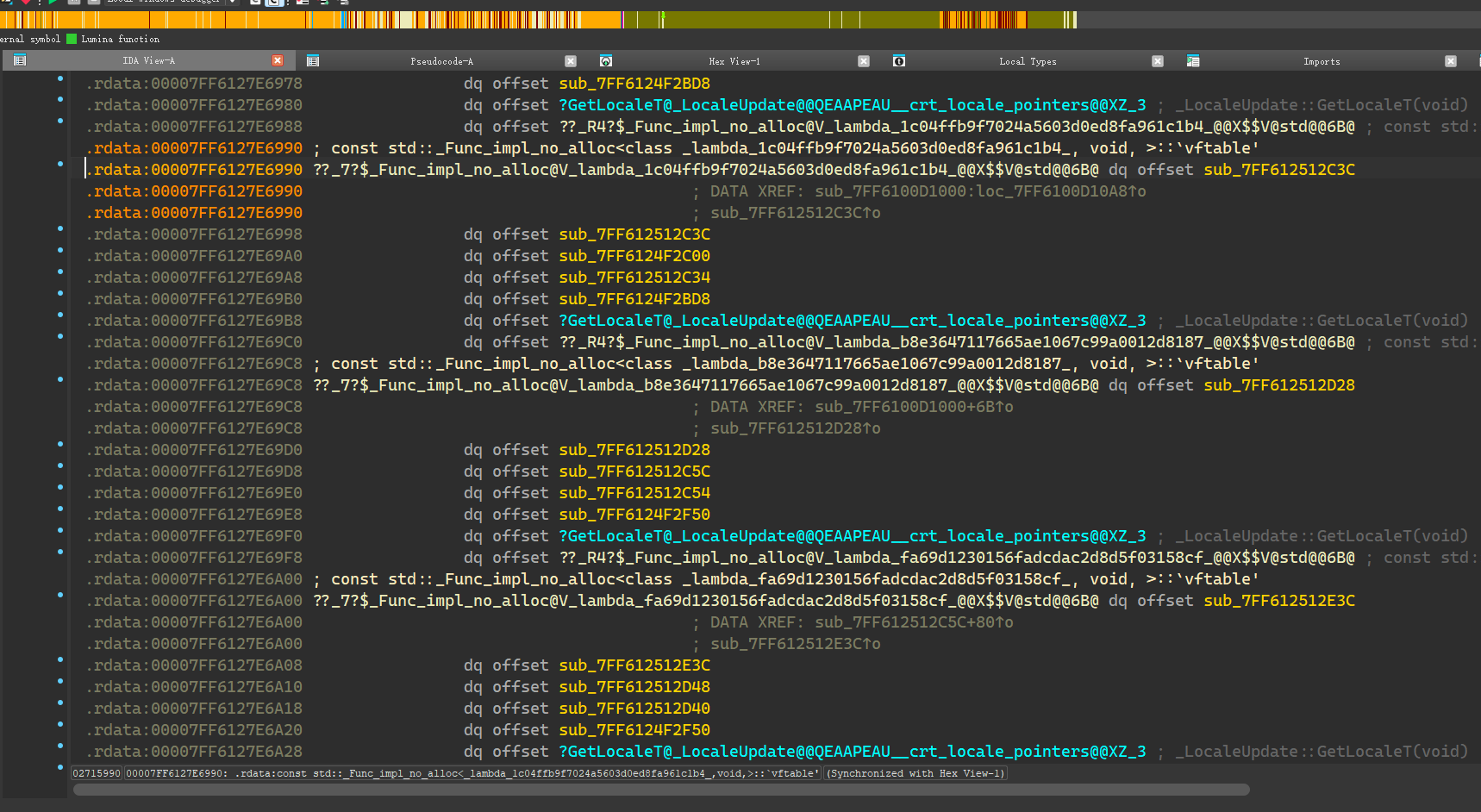Viewport: 1481px width, 812px height.
Task: Follow sub_7FF612512D28 link at address 00007FF6127E69D0
Action: click(x=634, y=450)
